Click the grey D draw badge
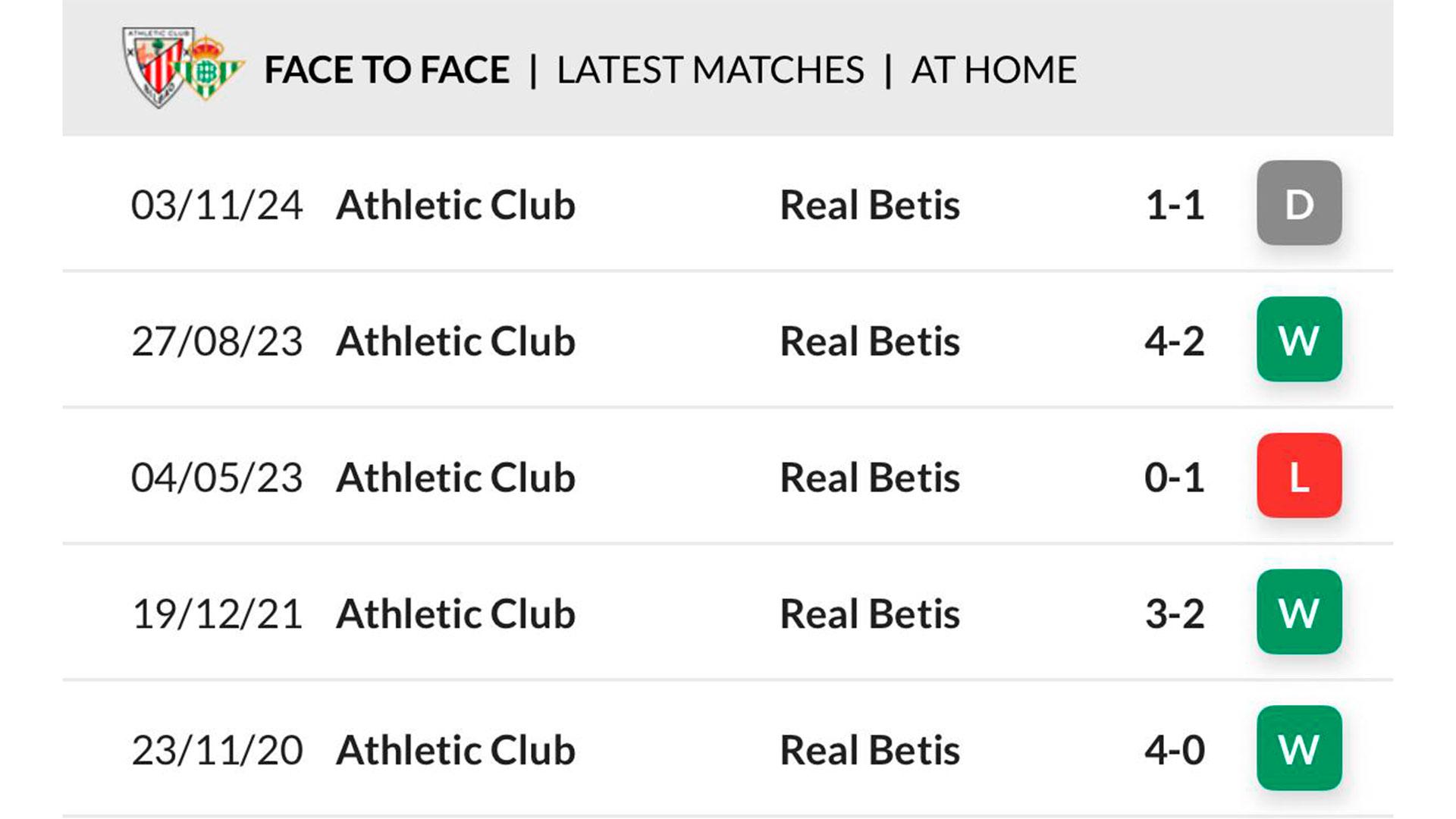This screenshot has width=1456, height=819. coord(1299,203)
